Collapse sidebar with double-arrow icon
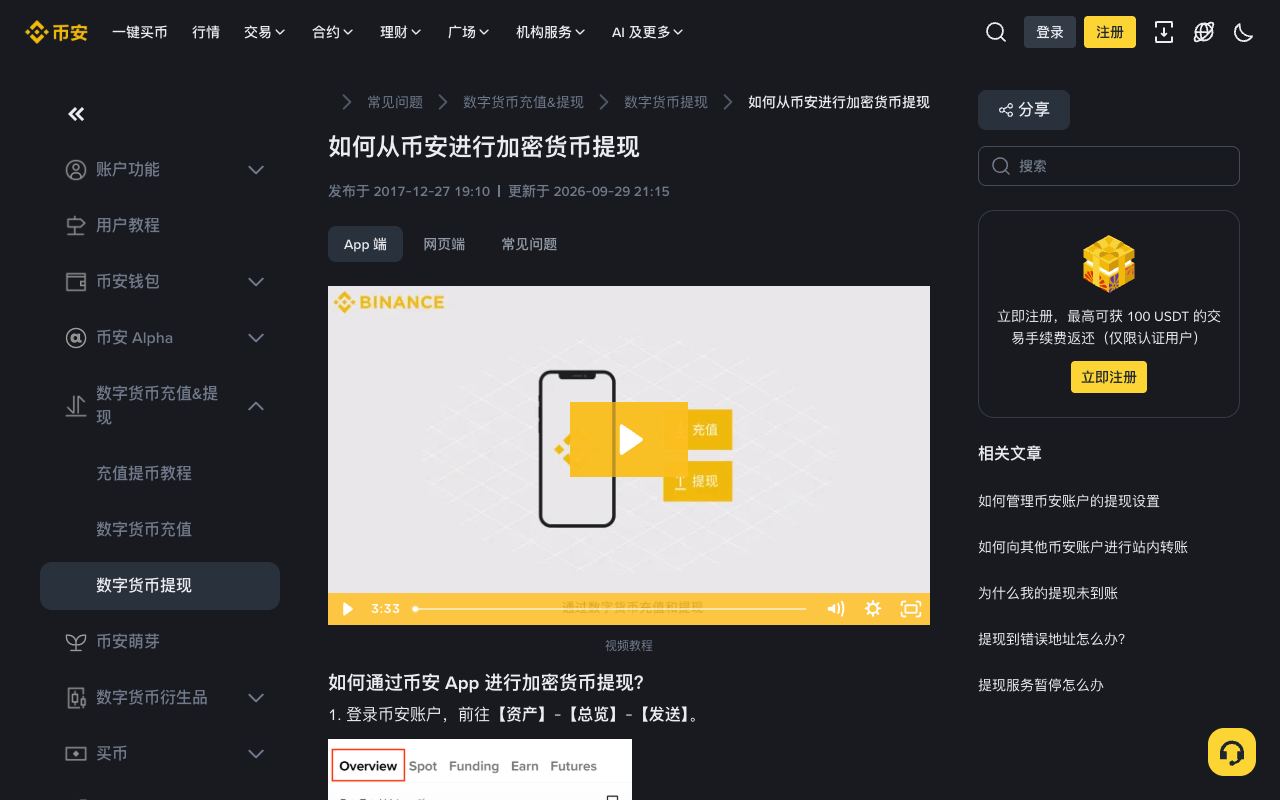 point(76,114)
